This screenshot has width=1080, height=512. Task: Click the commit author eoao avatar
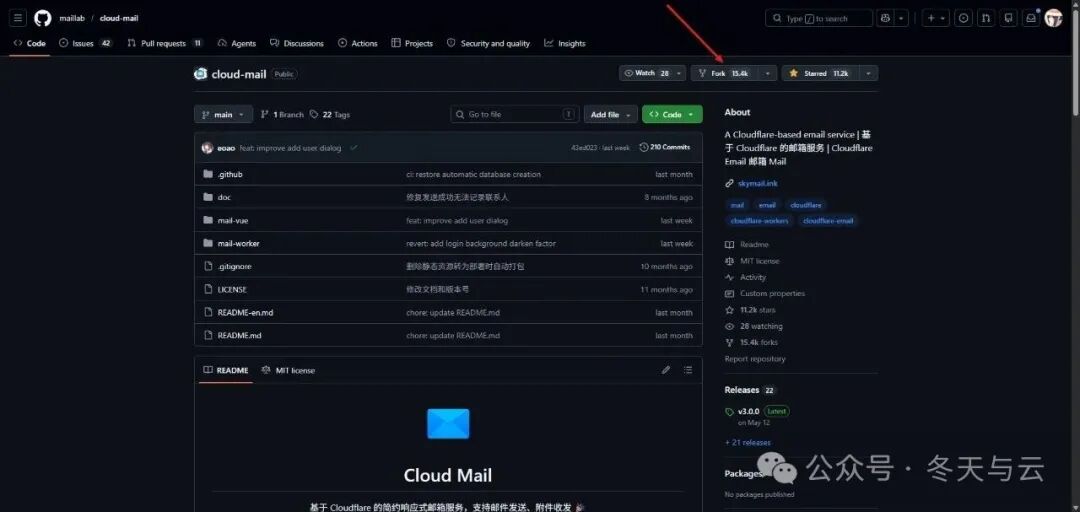207,147
